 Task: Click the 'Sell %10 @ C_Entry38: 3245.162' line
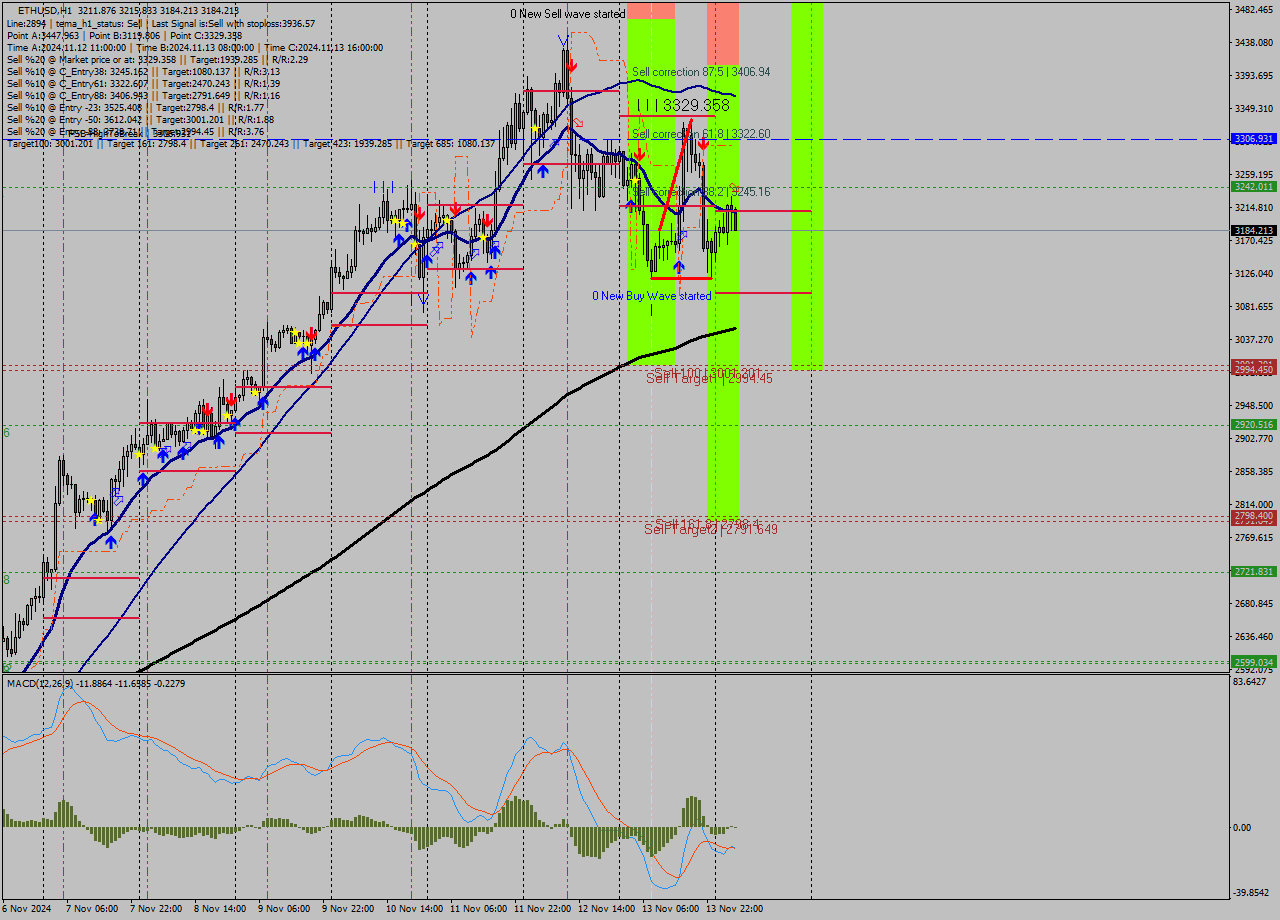point(143,71)
